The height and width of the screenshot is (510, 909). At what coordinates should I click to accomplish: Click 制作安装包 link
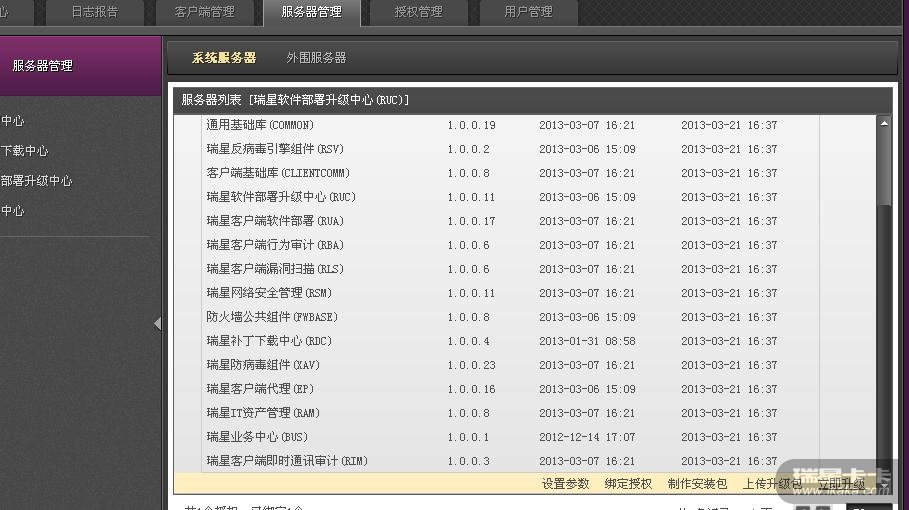[697, 483]
